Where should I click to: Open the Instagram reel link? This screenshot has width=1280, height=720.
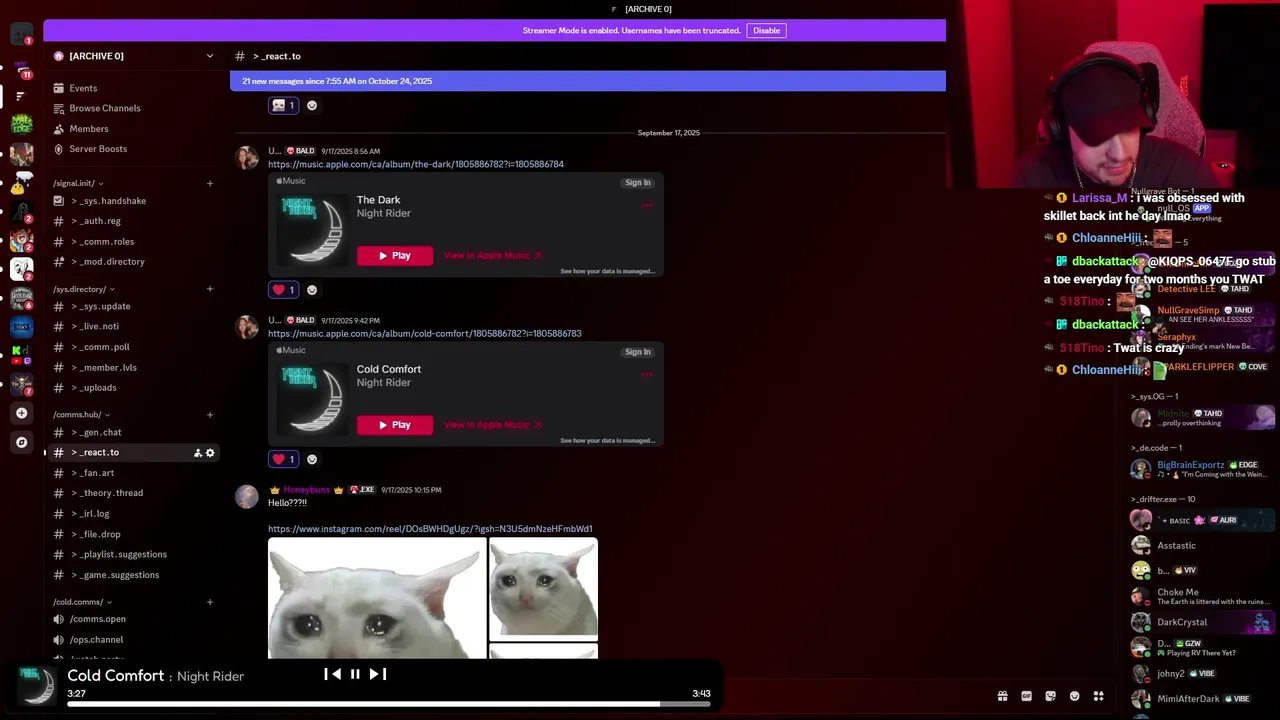(430, 529)
